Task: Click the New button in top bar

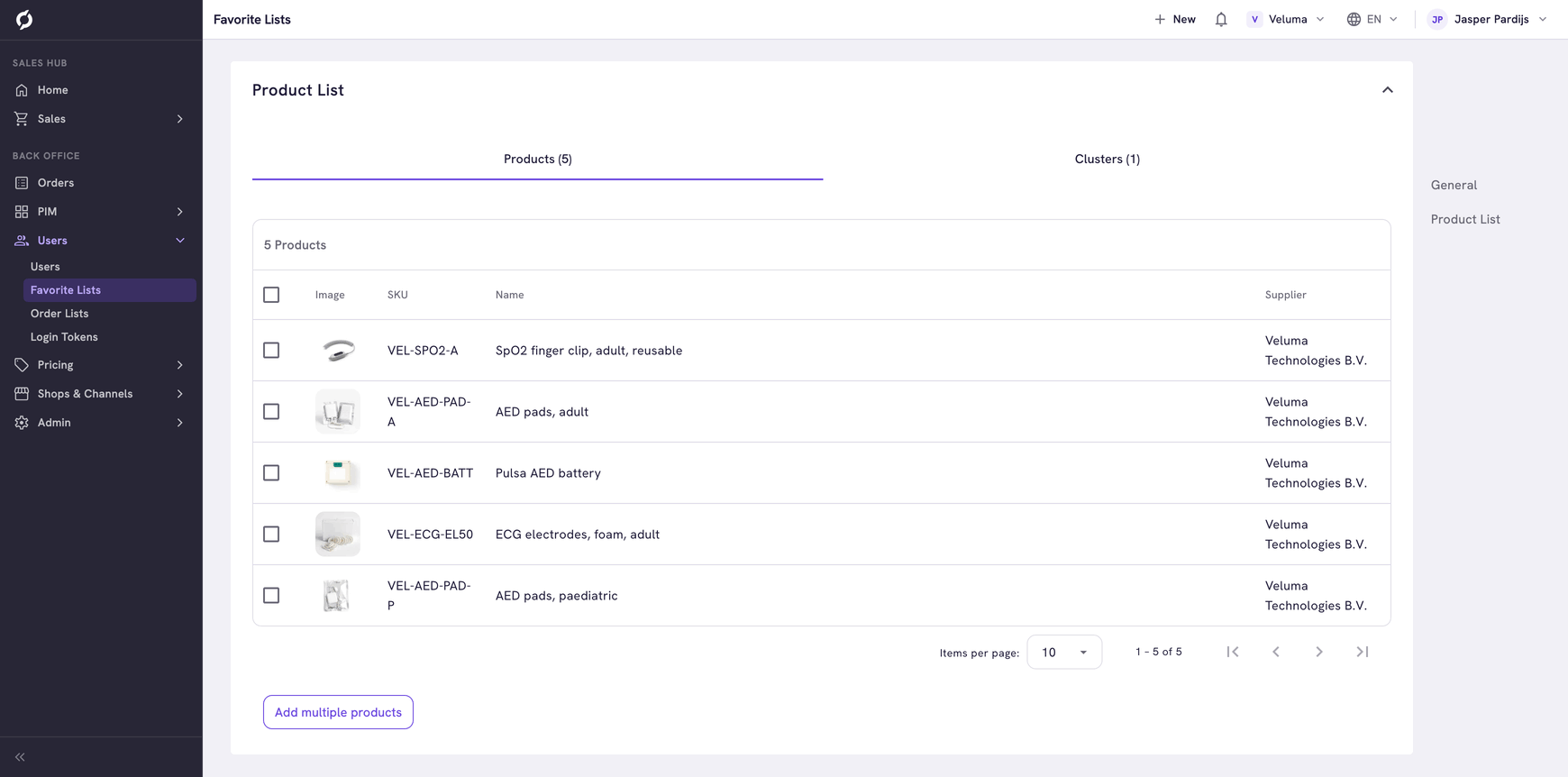Action: [1175, 19]
